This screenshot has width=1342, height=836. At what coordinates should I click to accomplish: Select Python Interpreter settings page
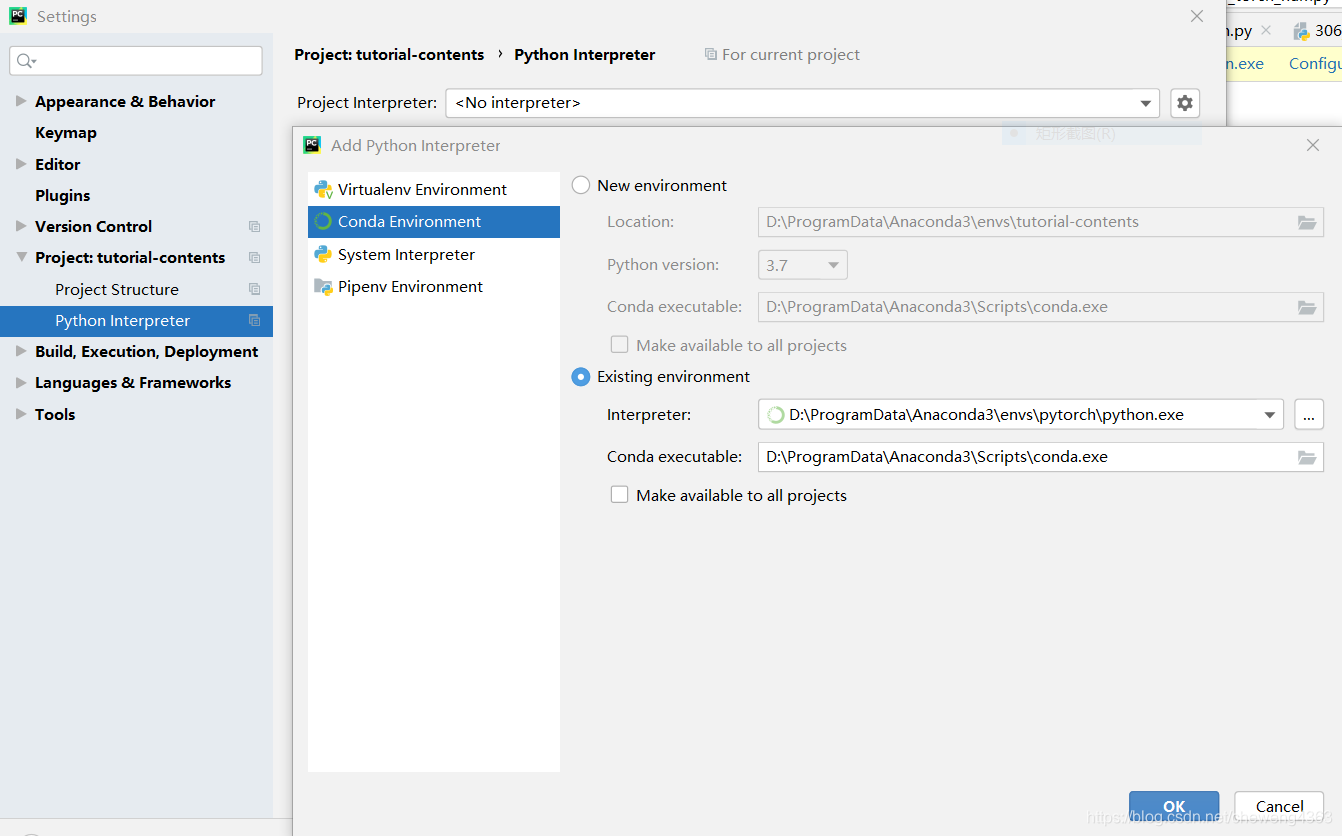136,321
